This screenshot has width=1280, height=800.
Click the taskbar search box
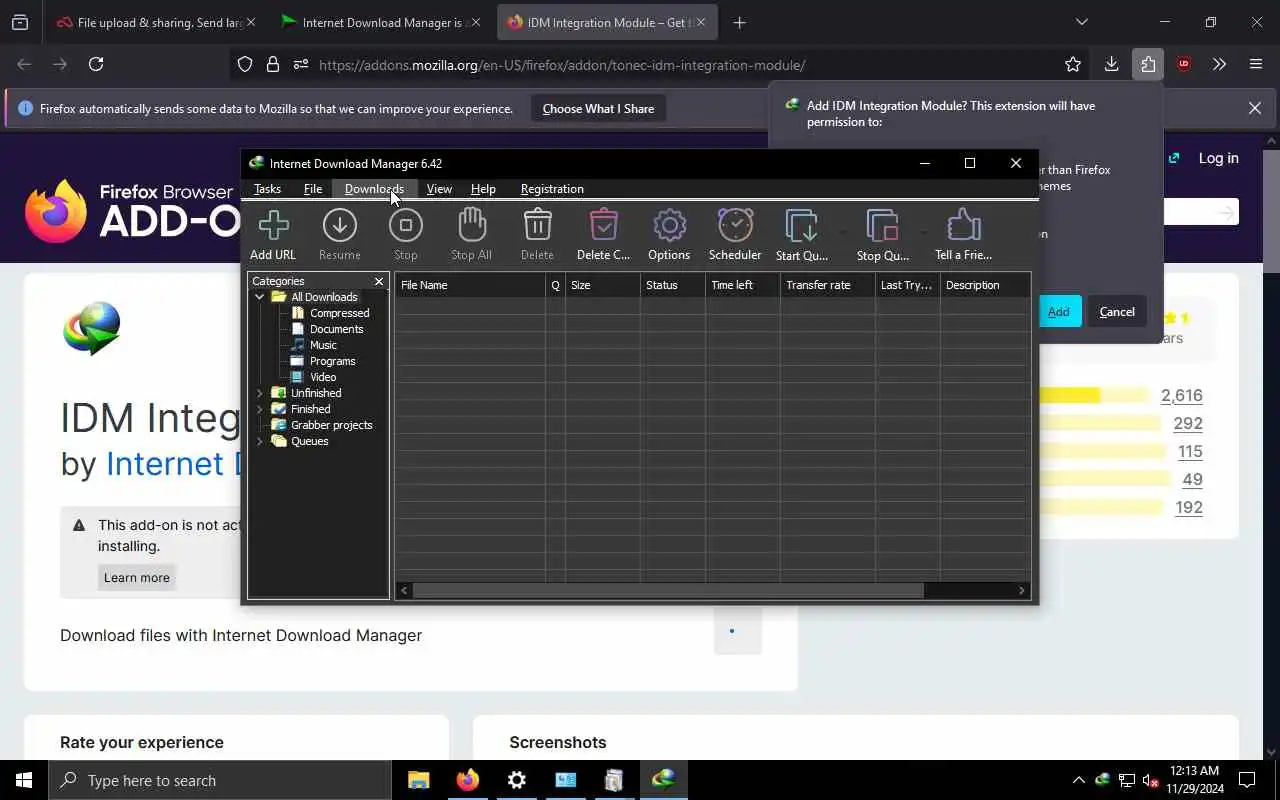220,780
